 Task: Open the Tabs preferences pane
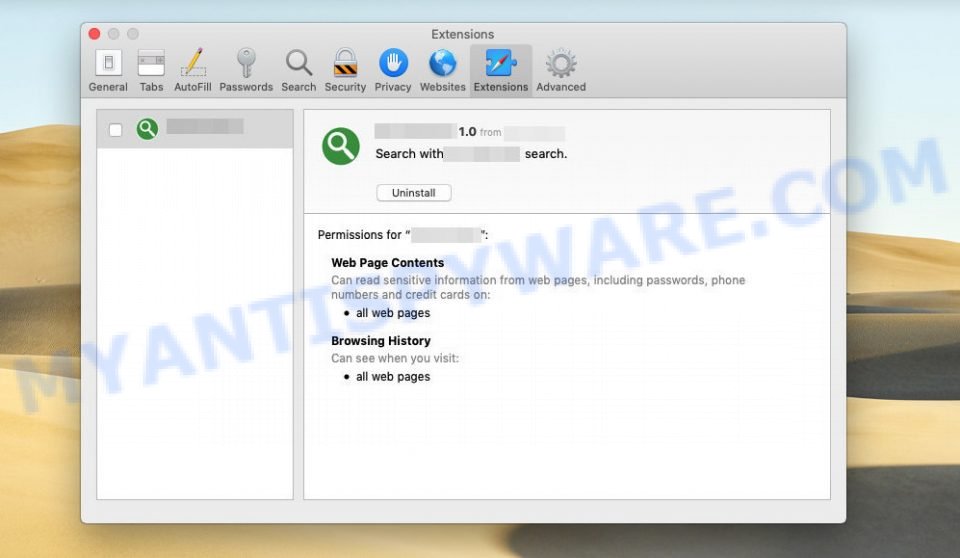151,70
